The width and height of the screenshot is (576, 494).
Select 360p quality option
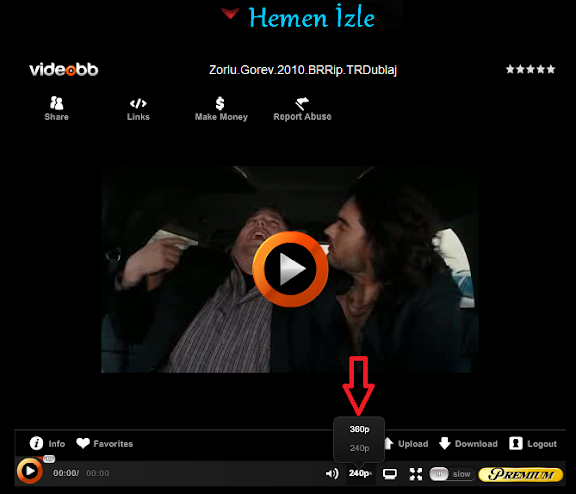359,429
